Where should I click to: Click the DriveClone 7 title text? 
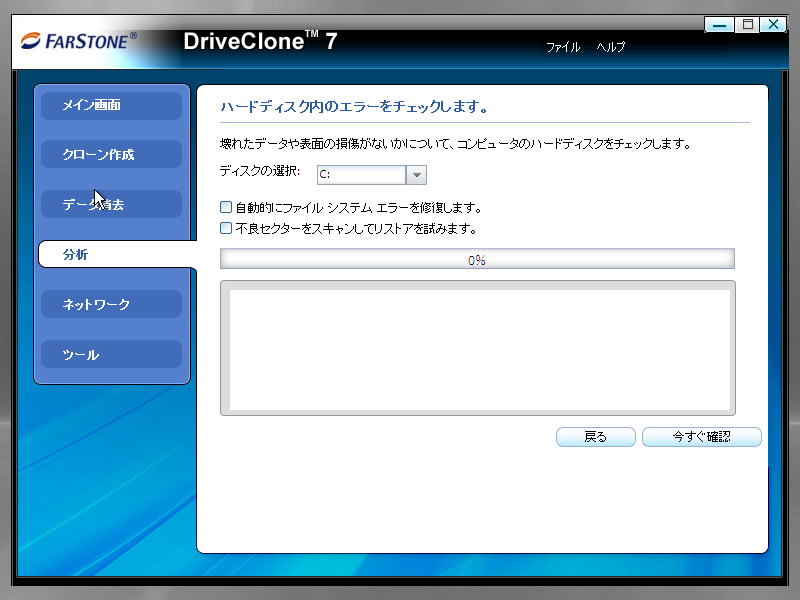coord(260,41)
